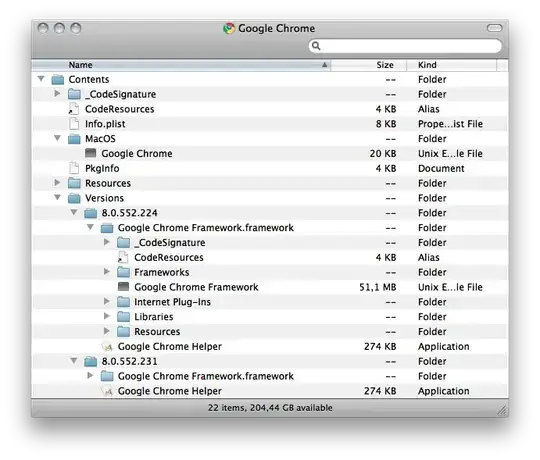The height and width of the screenshot is (460, 540).
Task: Select the PkgInfo file name
Action: pos(102,168)
